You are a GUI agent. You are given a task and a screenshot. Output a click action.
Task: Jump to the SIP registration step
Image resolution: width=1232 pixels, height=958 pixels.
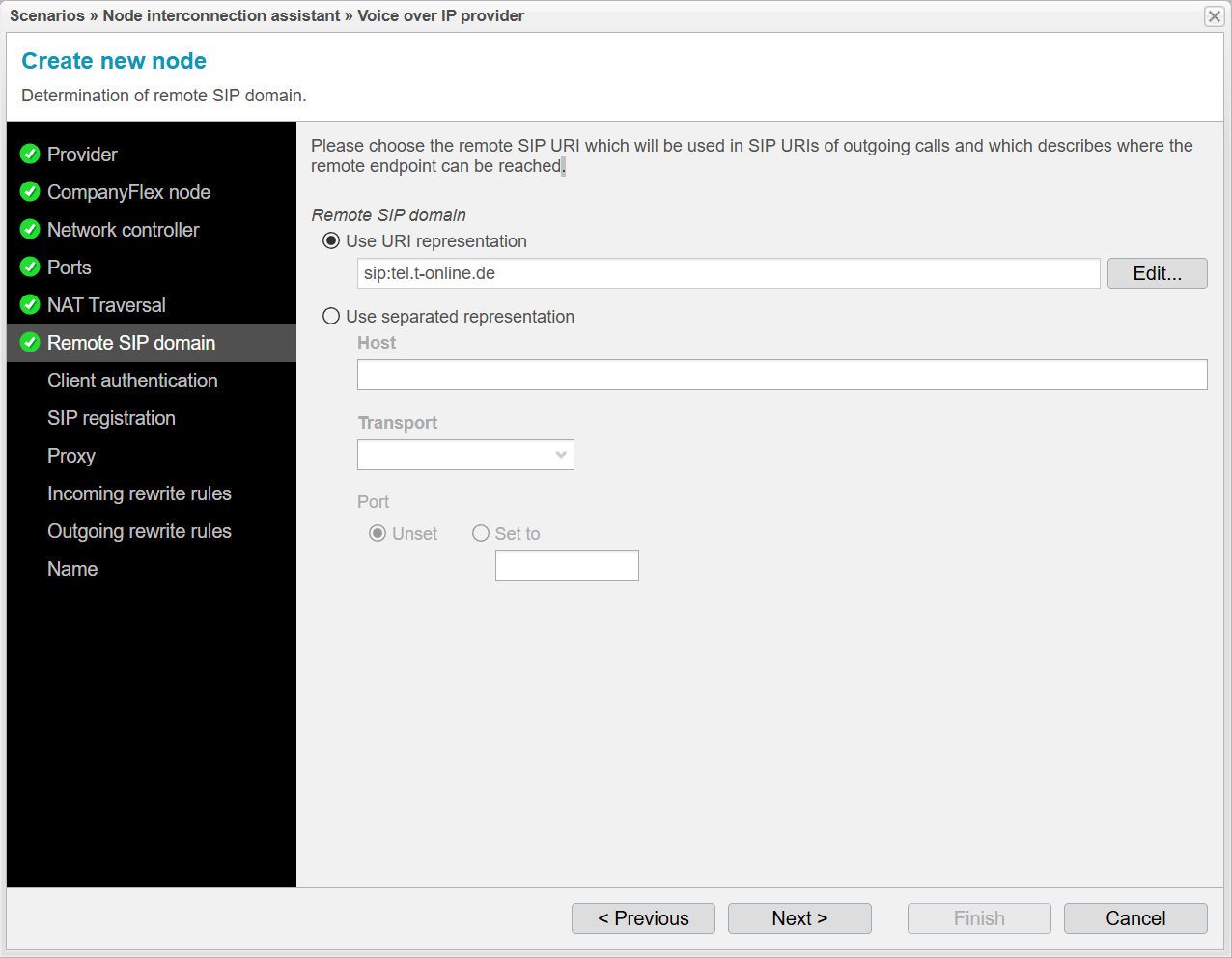tap(111, 418)
